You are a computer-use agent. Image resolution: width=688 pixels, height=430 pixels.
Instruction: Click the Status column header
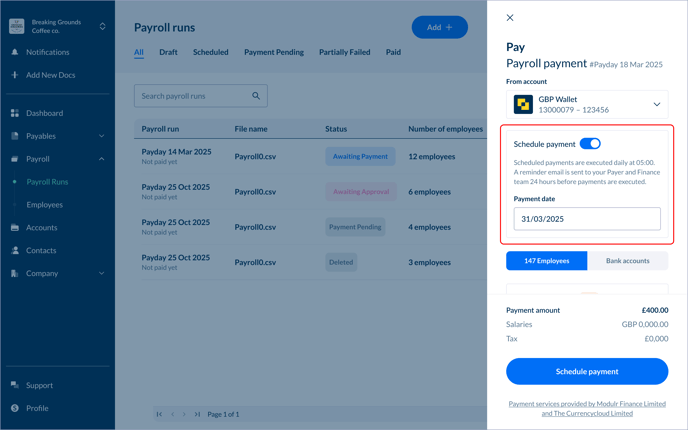tap(336, 129)
